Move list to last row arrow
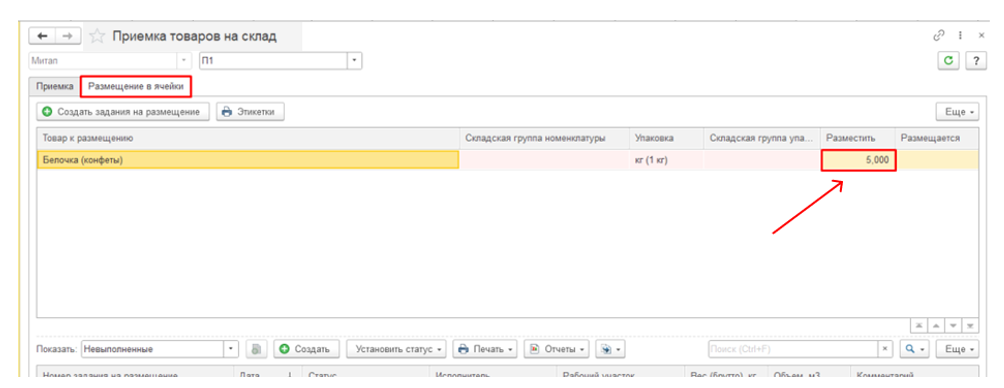The height and width of the screenshot is (388, 1004). (x=971, y=326)
